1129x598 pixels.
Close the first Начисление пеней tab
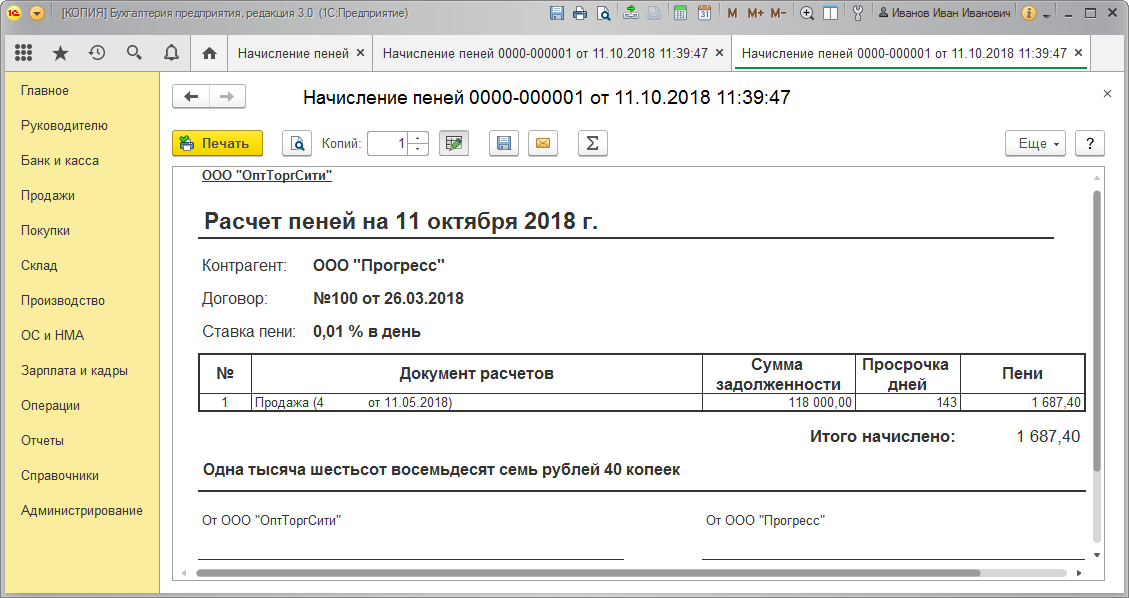(x=360, y=53)
